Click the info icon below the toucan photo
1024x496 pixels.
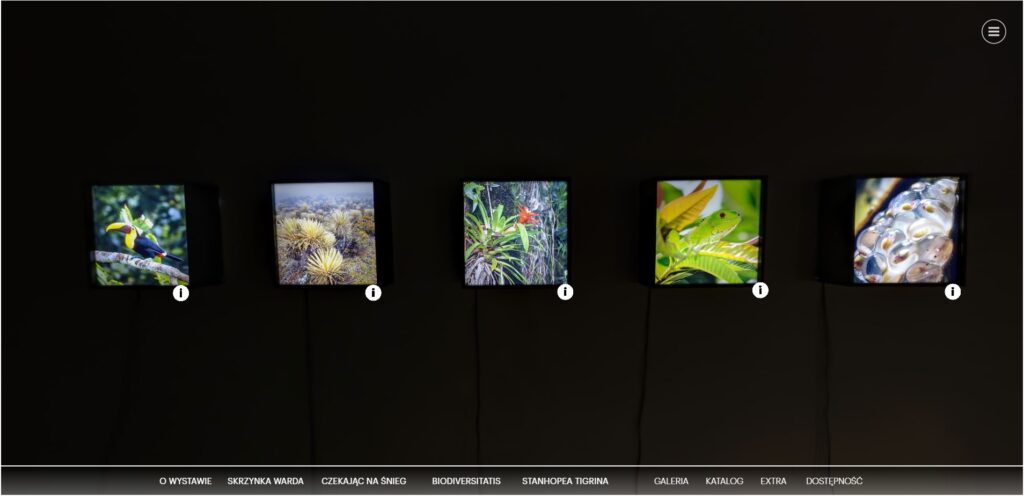click(181, 294)
